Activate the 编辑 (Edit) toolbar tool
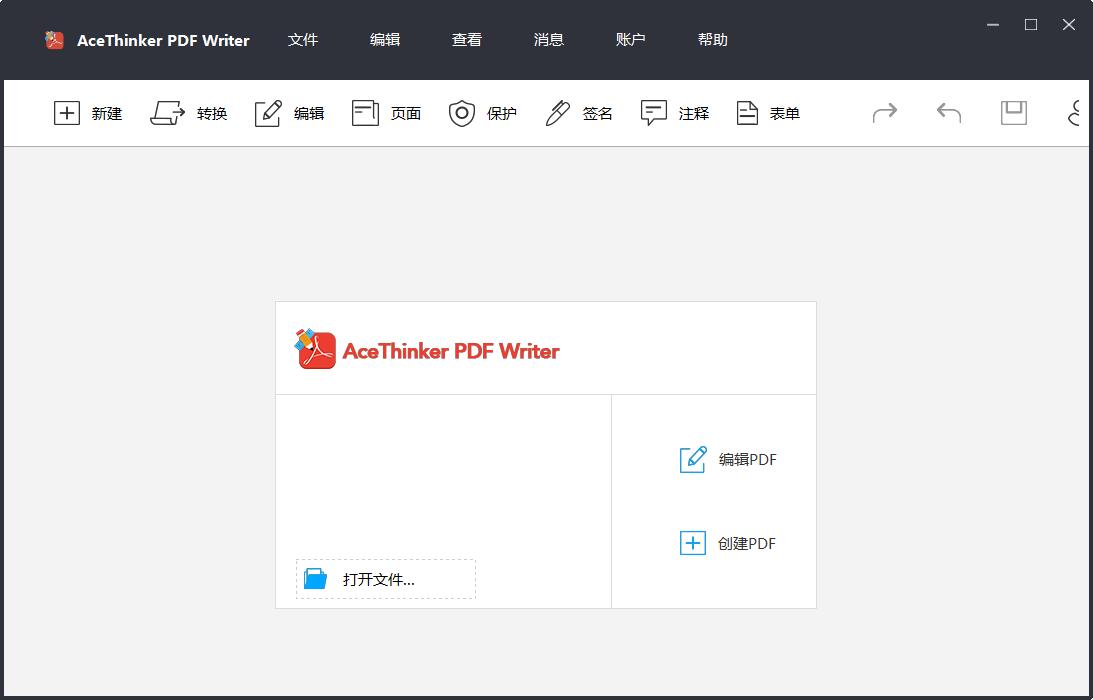1093x700 pixels. click(290, 113)
